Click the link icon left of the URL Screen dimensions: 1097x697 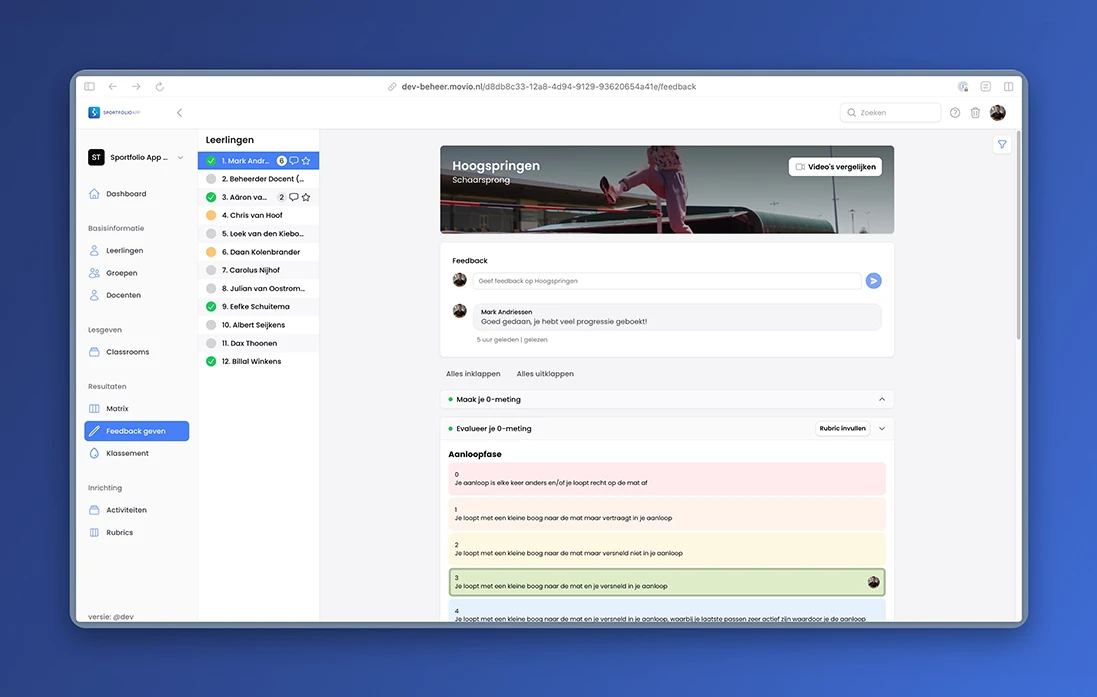tap(392, 87)
